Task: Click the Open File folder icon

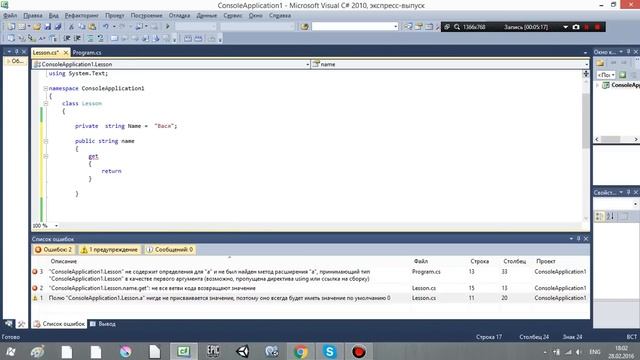Action: (37, 27)
